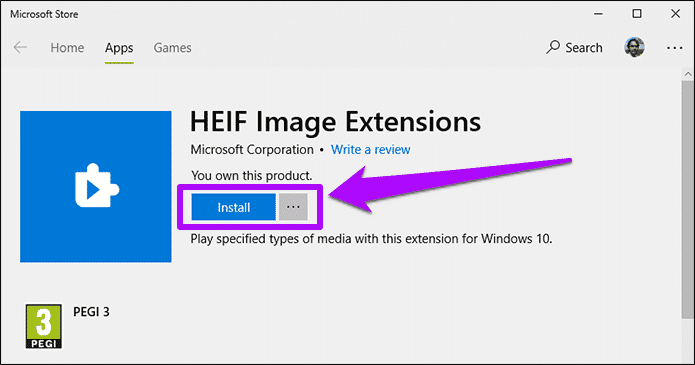Click the HEIF extension puzzle-piece app icon
Screen dimensions: 695x365
pos(96,187)
